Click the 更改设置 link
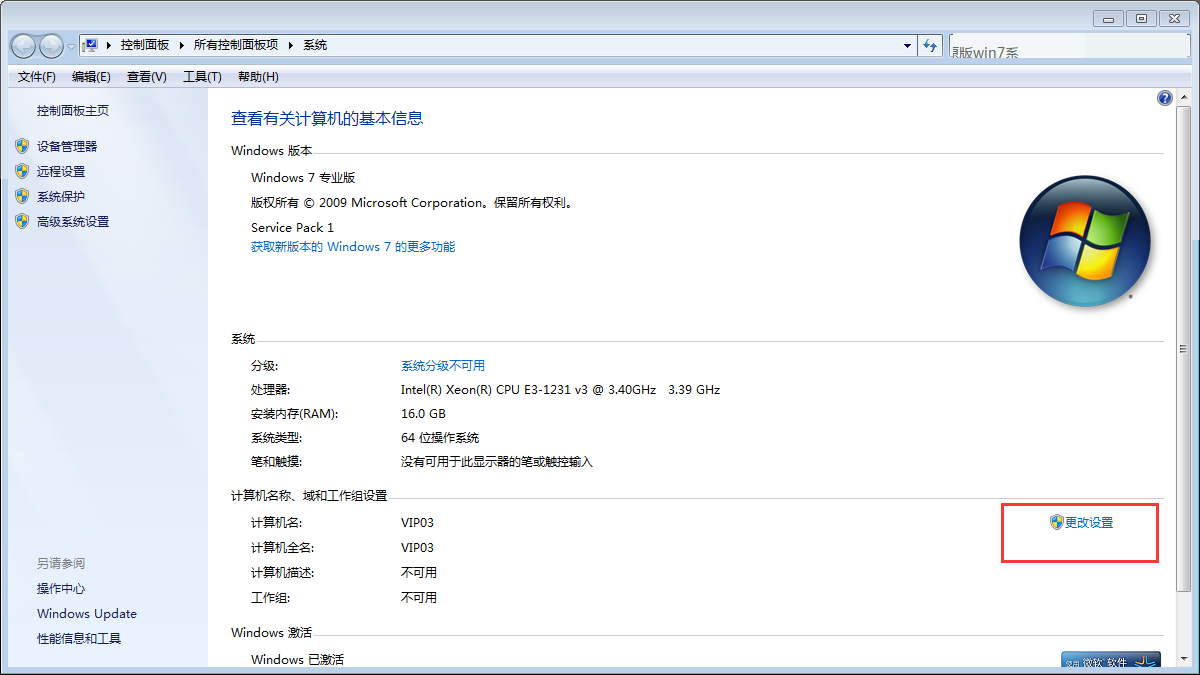This screenshot has width=1200, height=675. click(x=1088, y=522)
